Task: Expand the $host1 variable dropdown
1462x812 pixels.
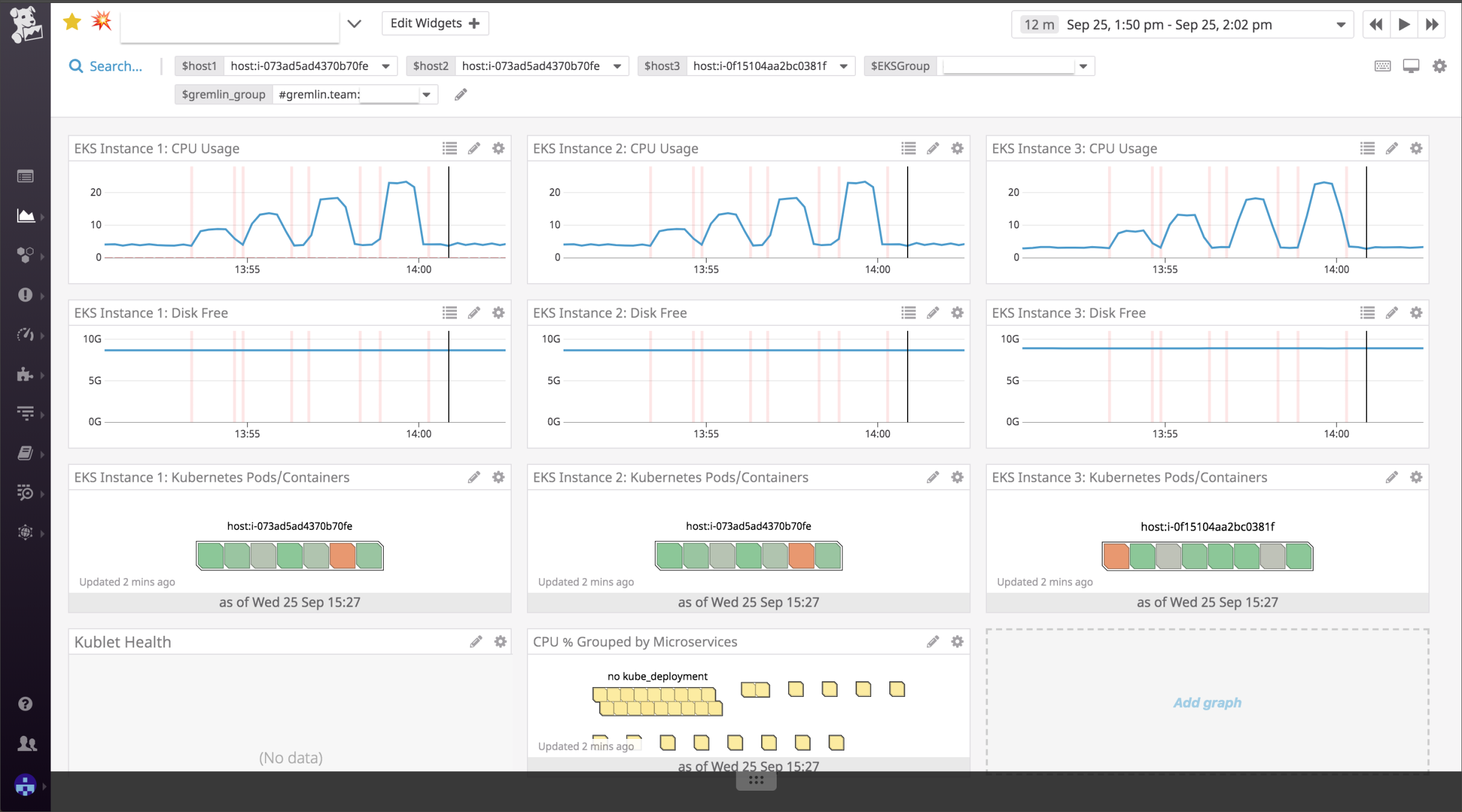Action: tap(386, 66)
